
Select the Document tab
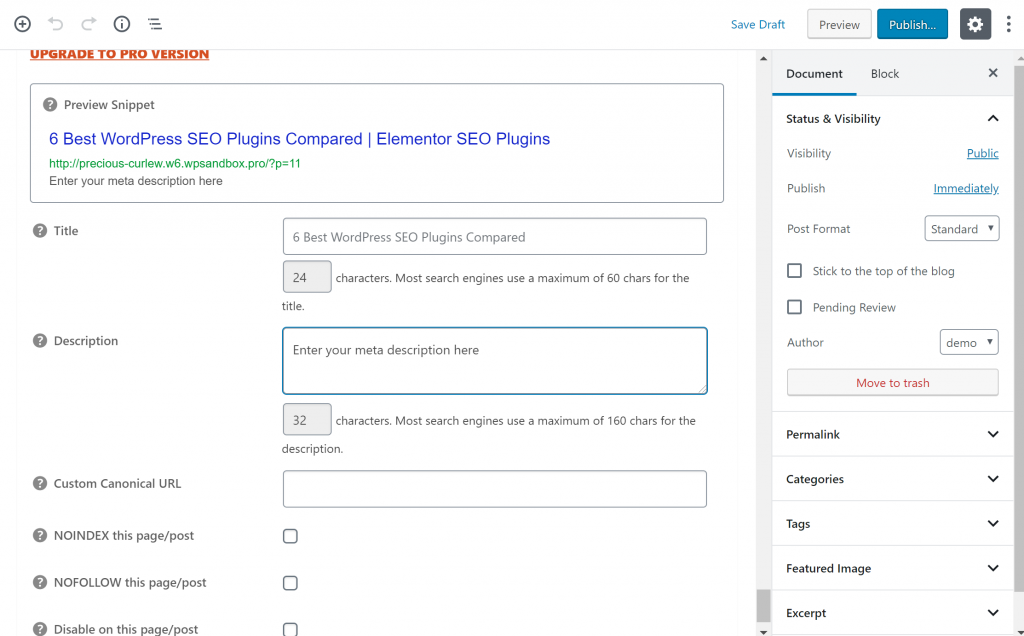pos(814,73)
